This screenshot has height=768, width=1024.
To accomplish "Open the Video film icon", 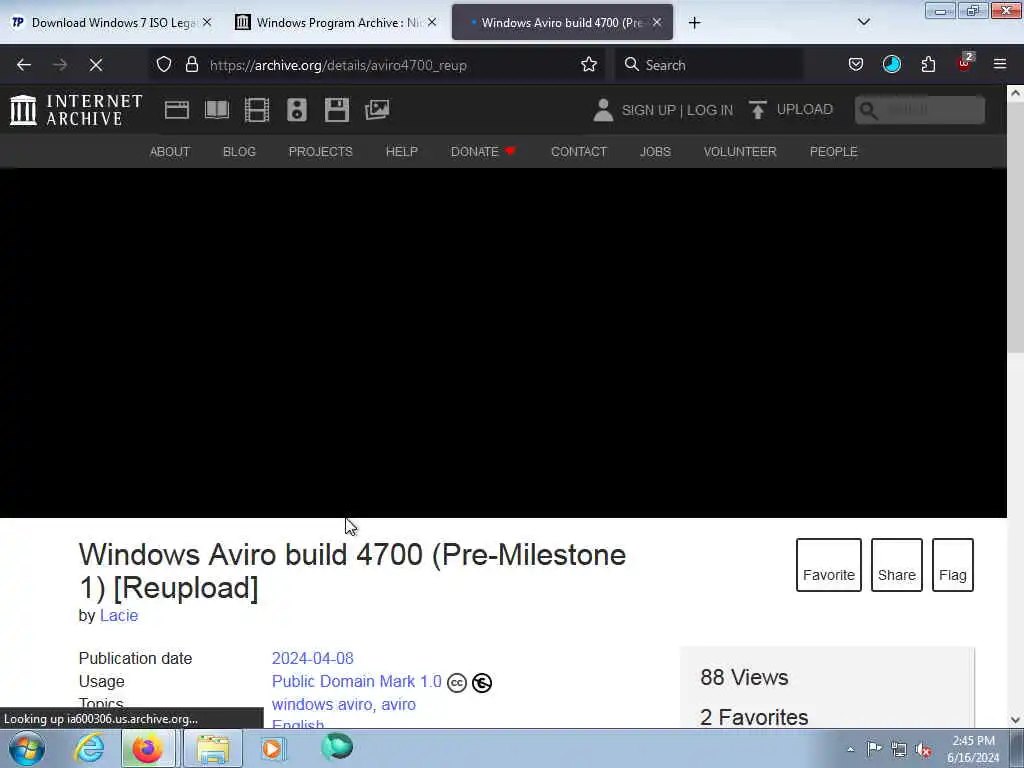I will point(257,110).
